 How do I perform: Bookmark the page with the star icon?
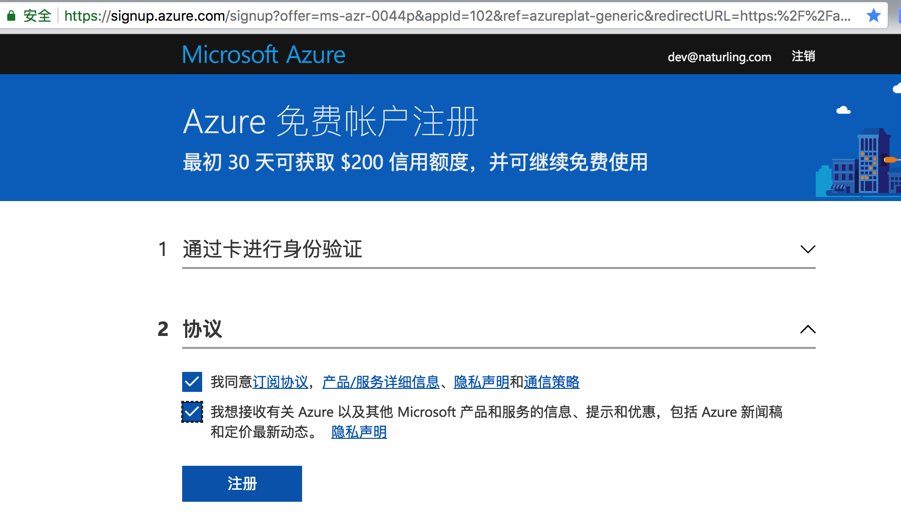coord(873,16)
